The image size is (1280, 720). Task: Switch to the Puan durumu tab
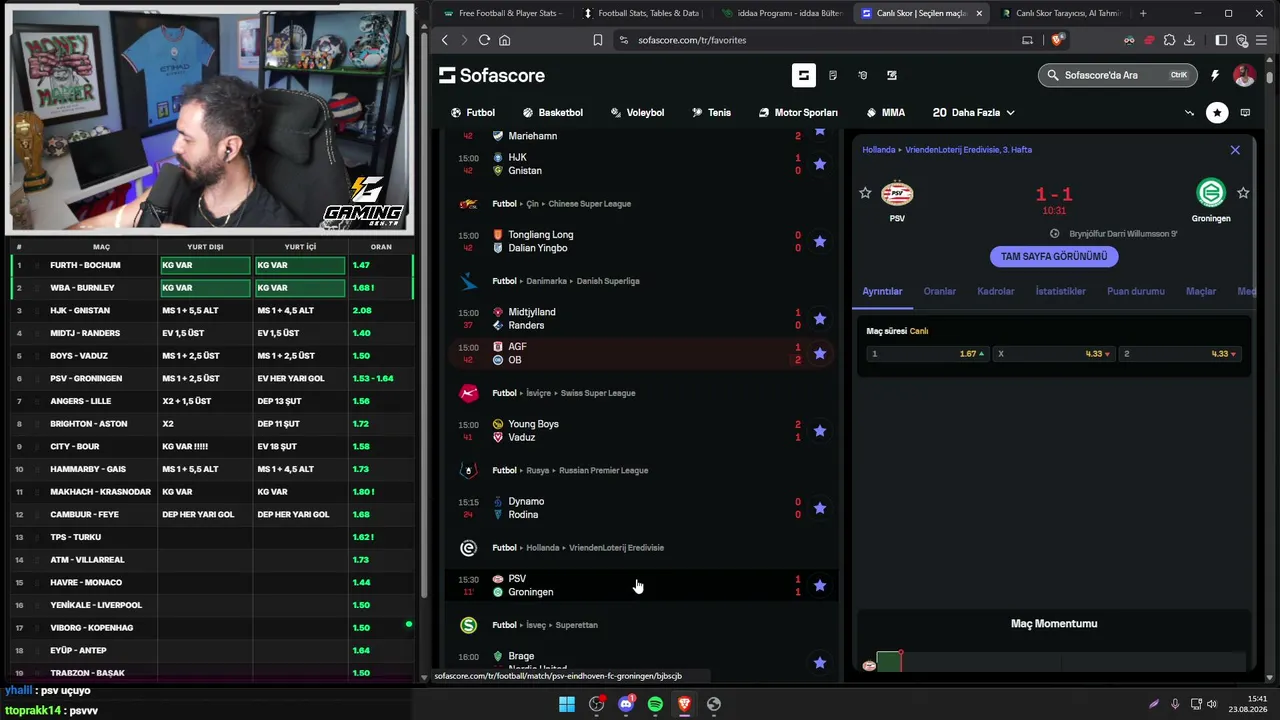[1136, 292]
